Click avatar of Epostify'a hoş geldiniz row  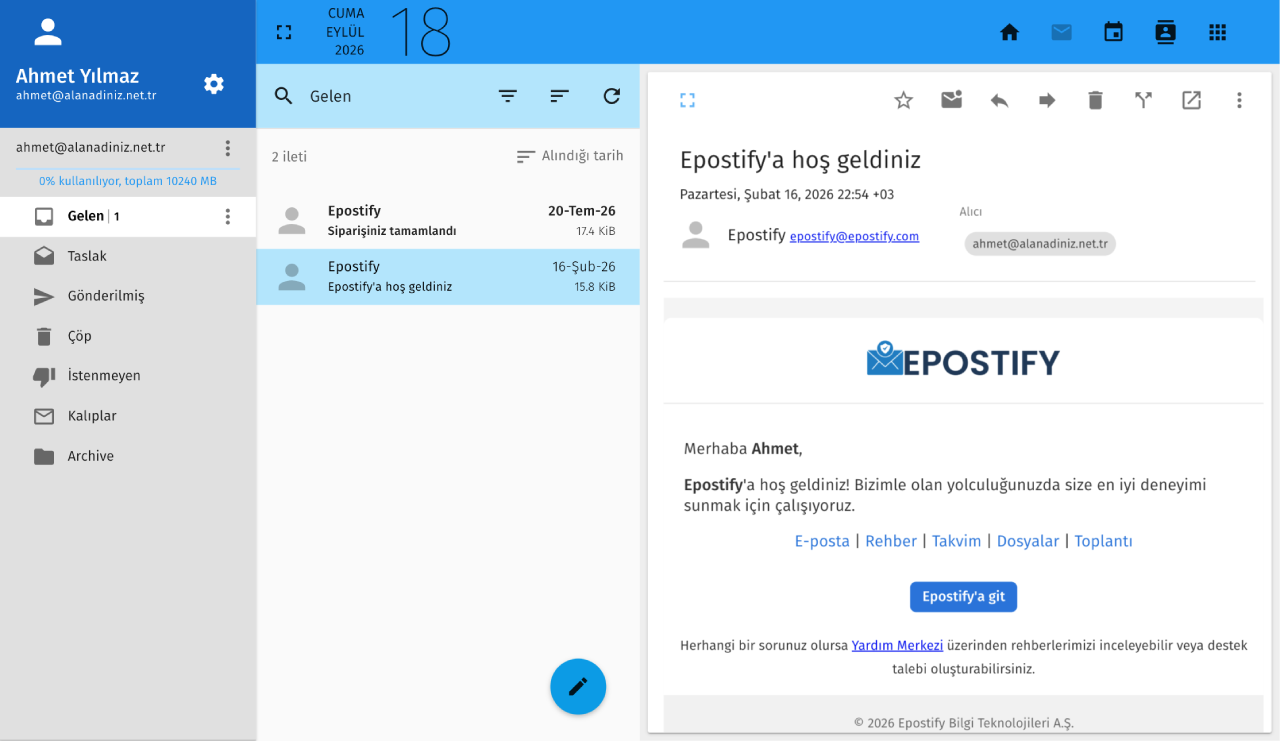pos(292,277)
